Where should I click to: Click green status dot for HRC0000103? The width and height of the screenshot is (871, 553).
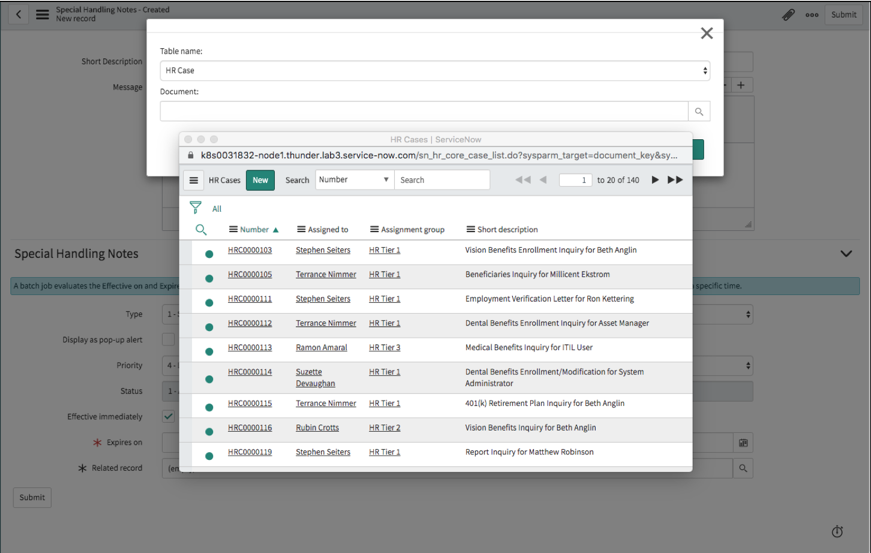pyautogui.click(x=209, y=254)
